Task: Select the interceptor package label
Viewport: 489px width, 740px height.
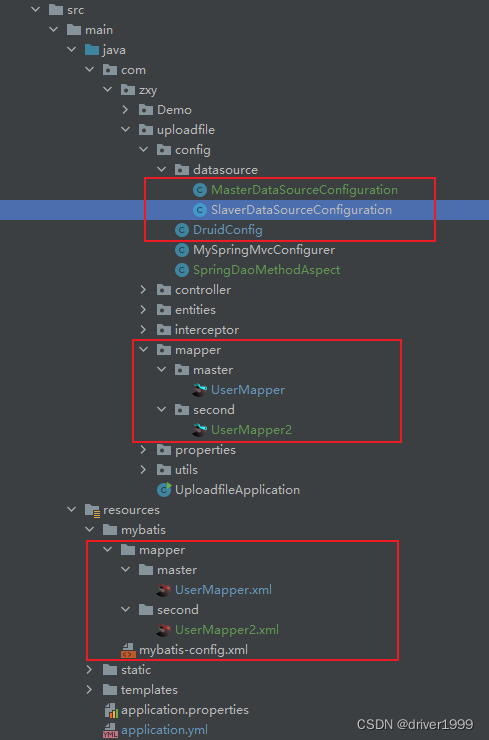Action: tap(207, 329)
